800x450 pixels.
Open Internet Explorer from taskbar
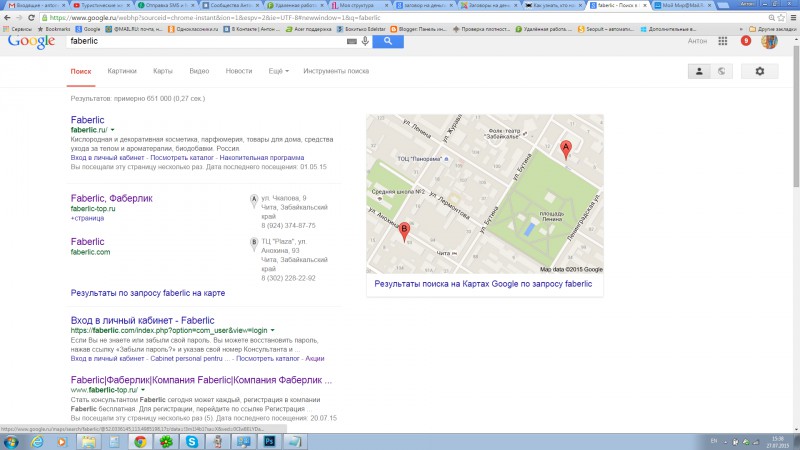click(37, 441)
